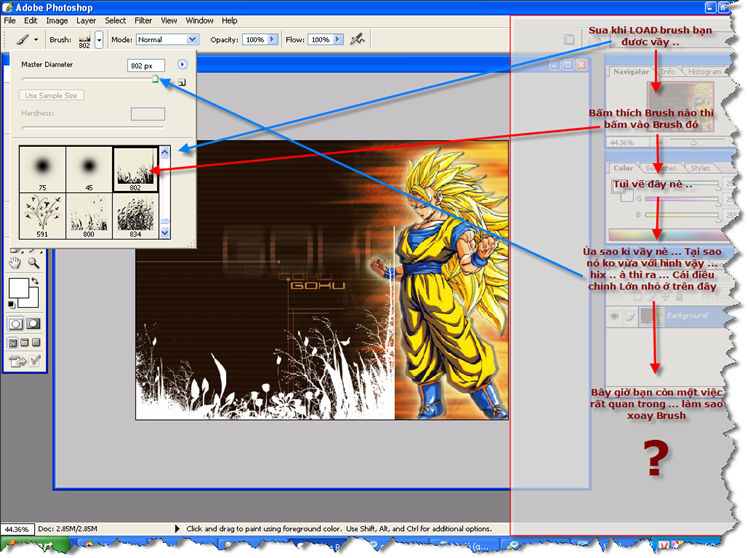This screenshot has width=747, height=558.
Task: Select the Hand tool
Action: 15,263
